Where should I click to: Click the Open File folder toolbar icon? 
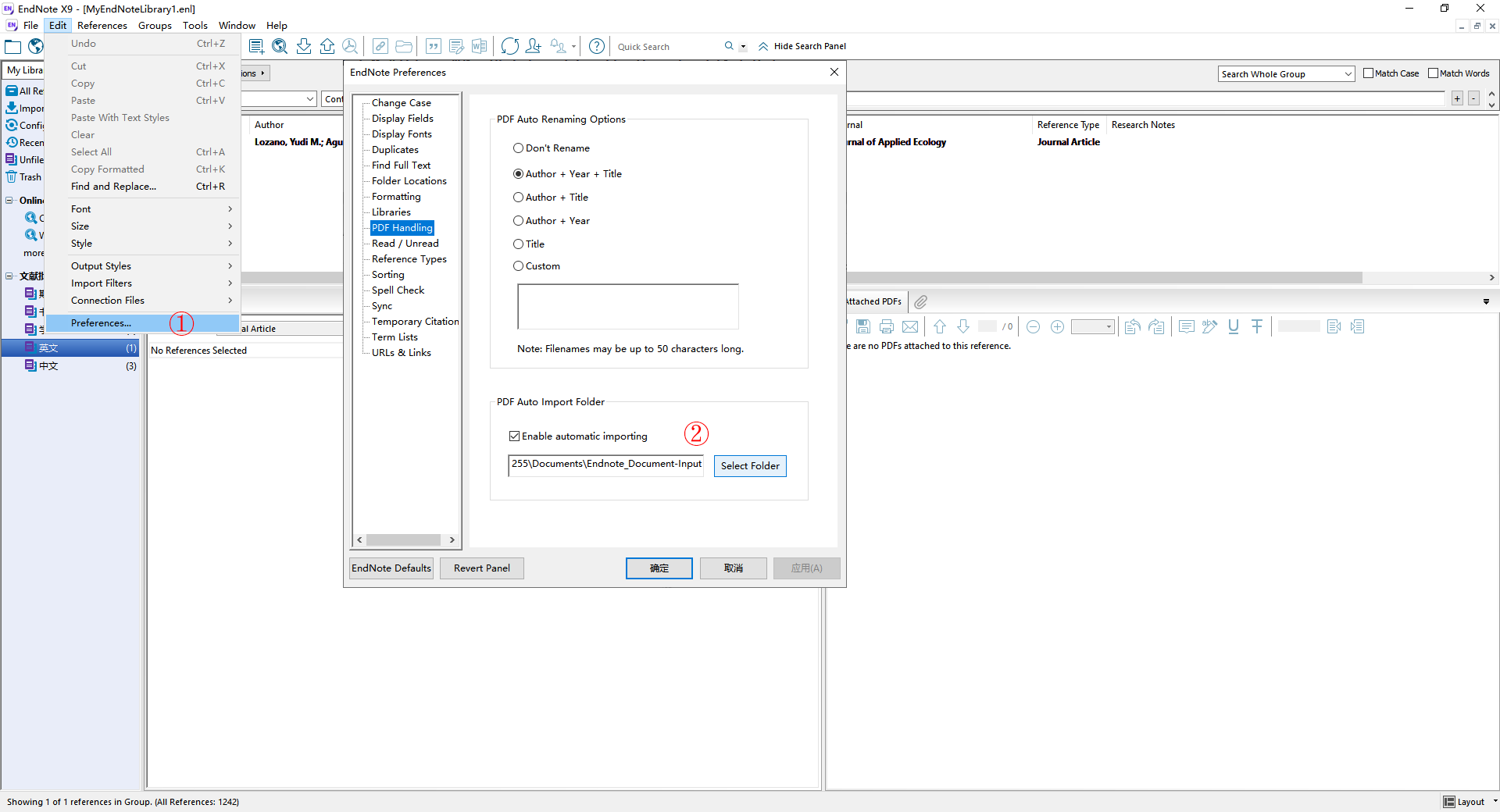tap(404, 46)
